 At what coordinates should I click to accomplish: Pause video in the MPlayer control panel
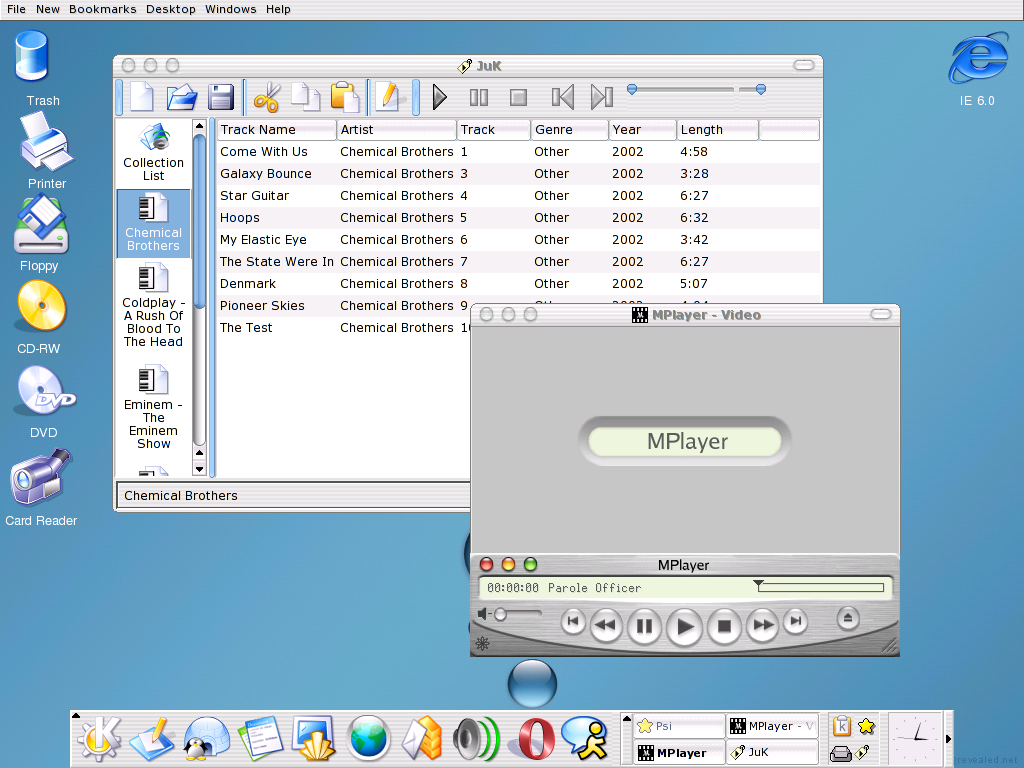(644, 626)
